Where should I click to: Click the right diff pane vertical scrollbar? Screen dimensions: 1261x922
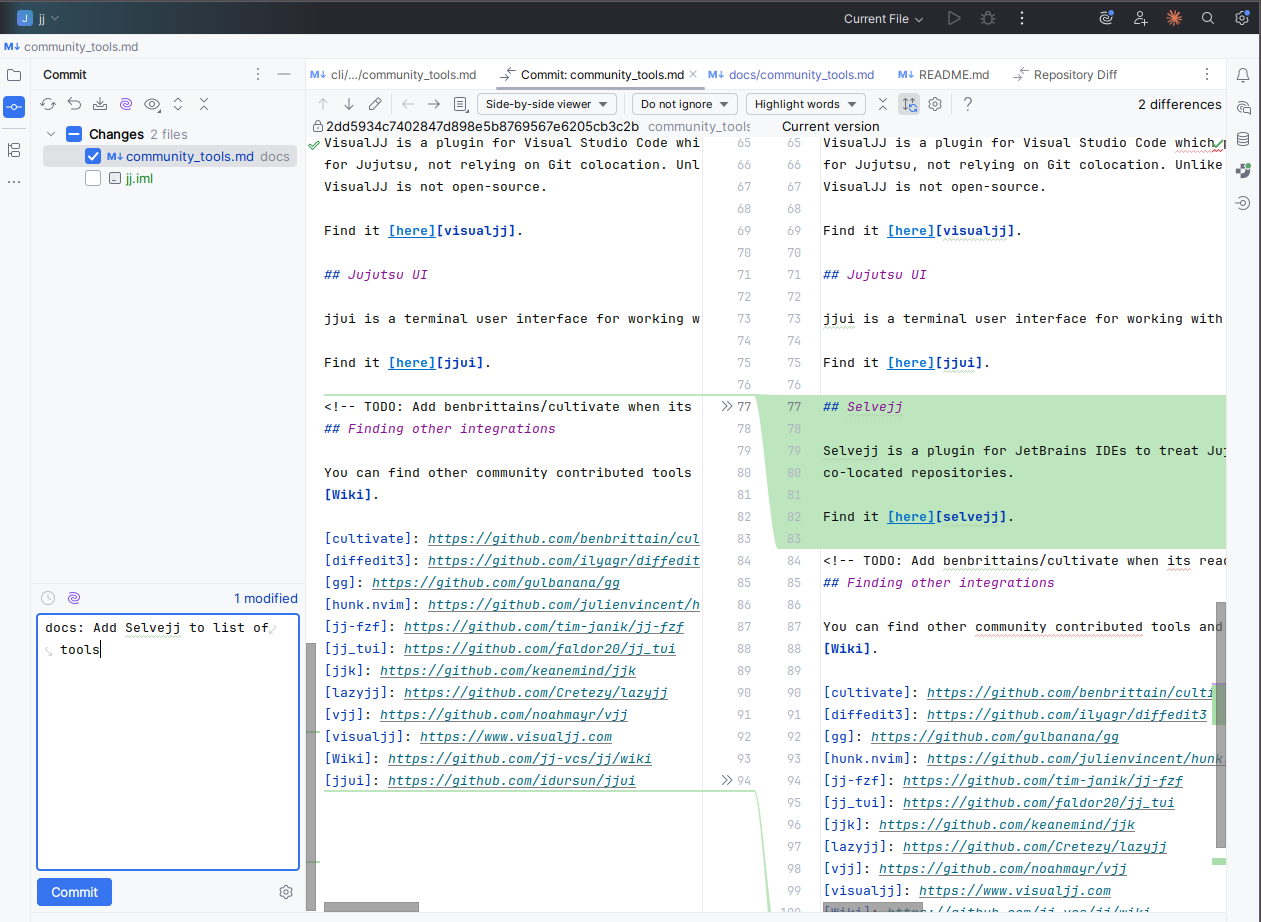point(1220,725)
